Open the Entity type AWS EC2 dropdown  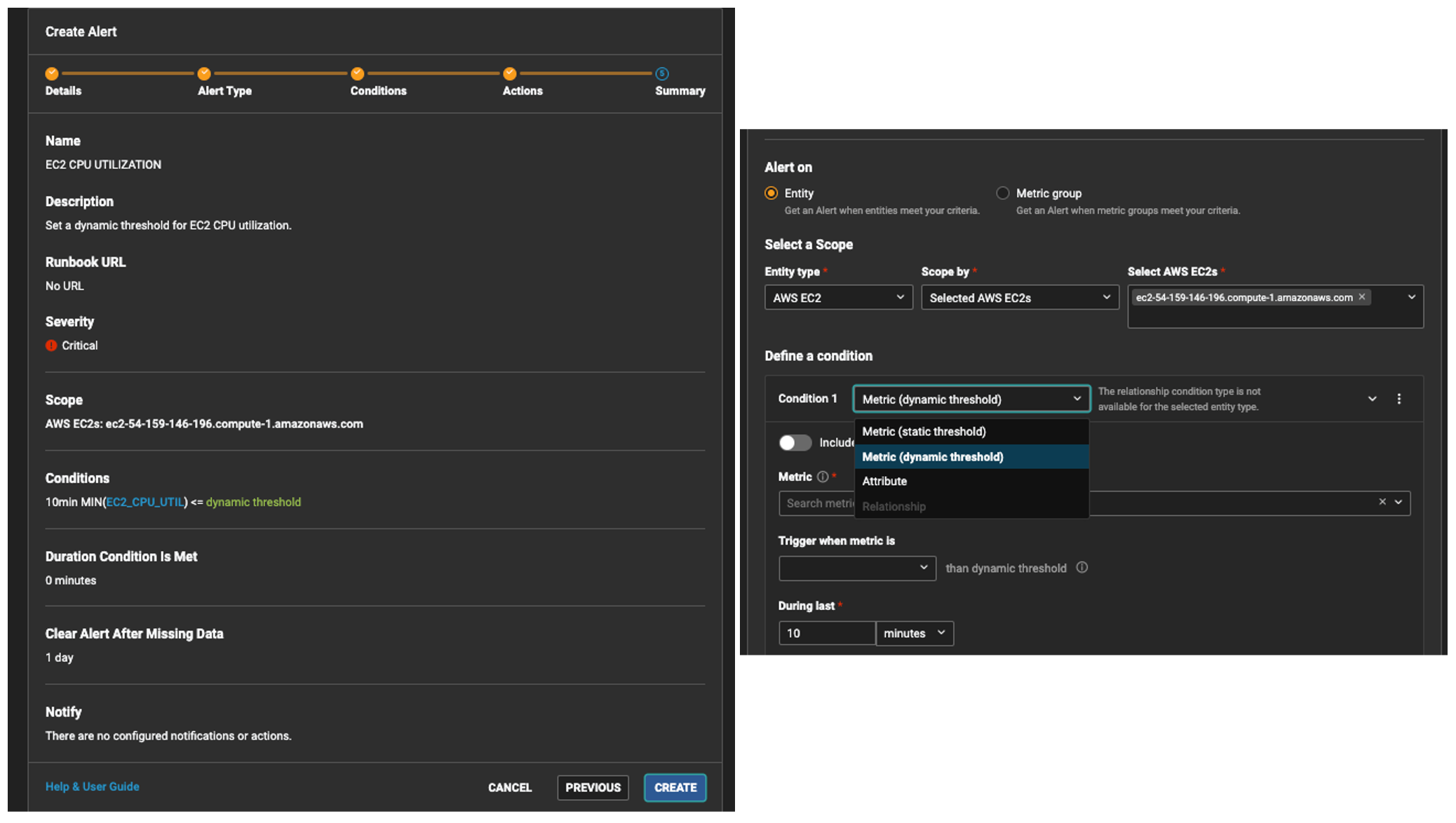click(x=838, y=298)
